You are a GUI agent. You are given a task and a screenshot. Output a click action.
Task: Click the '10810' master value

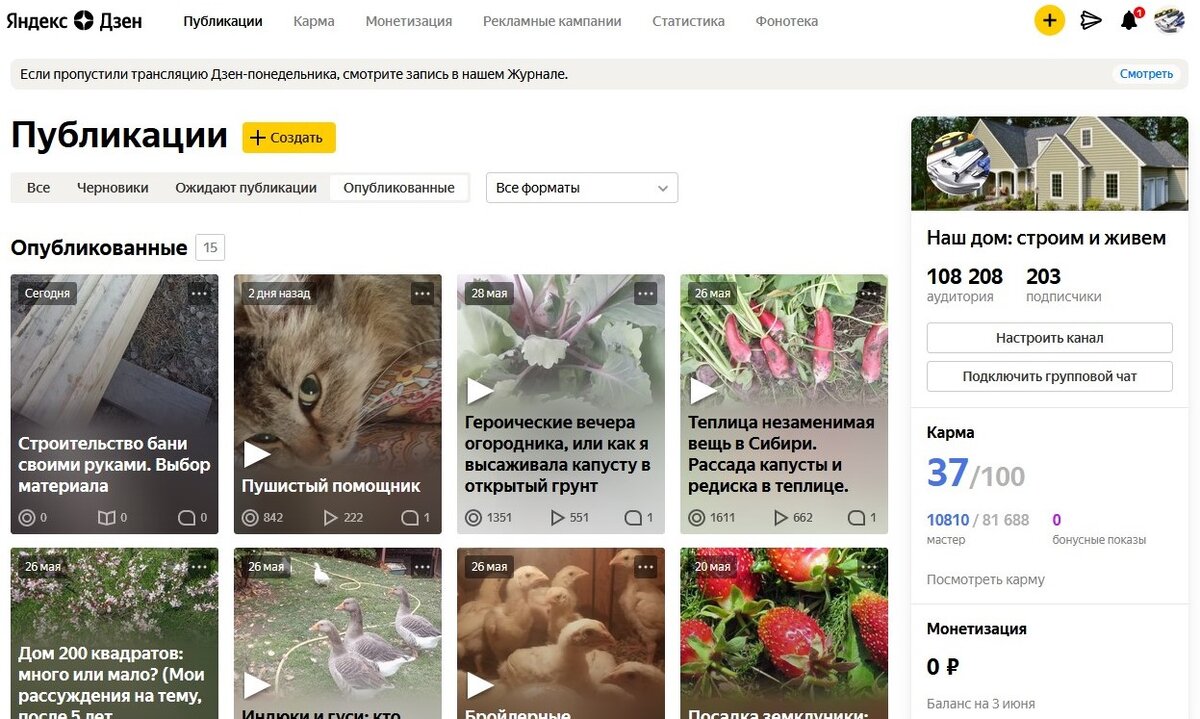pos(948,520)
